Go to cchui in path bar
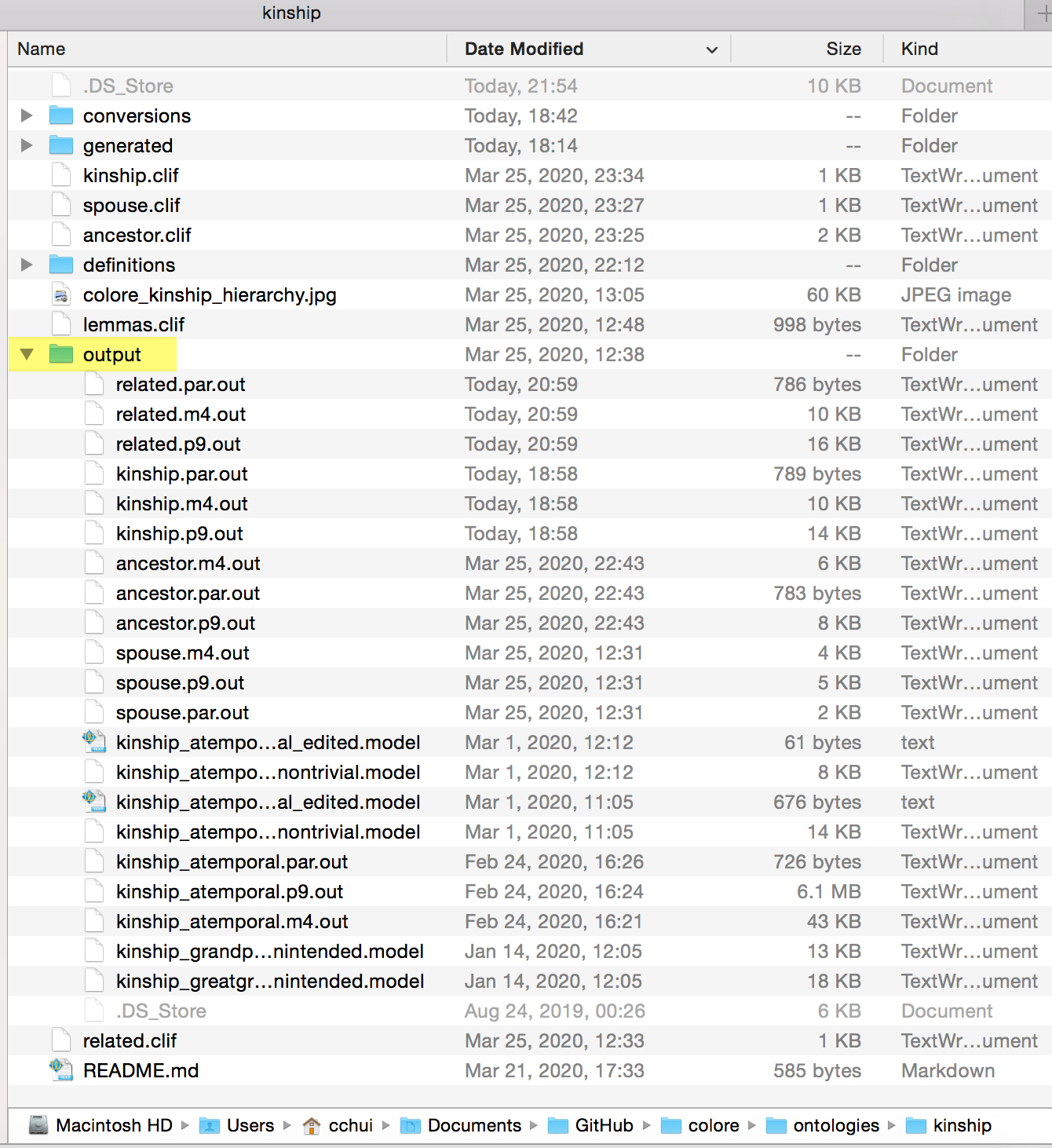The height and width of the screenshot is (1148, 1052). coord(351,1125)
